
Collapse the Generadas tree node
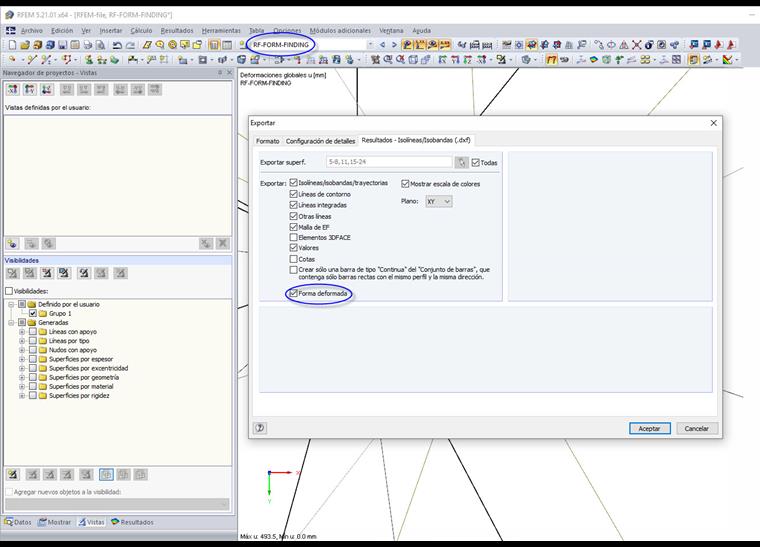(11, 323)
